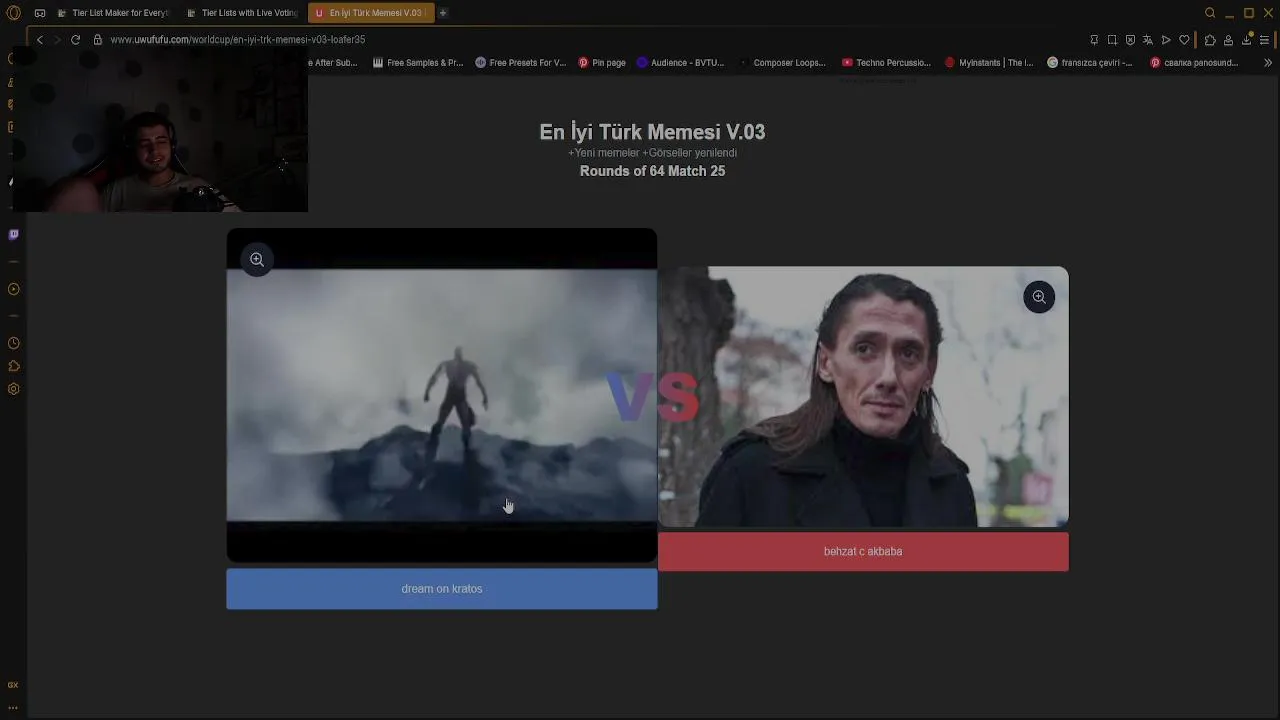Open the After Sub... bookmark
Screen dimensions: 1280x720
pyautogui.click(x=333, y=63)
